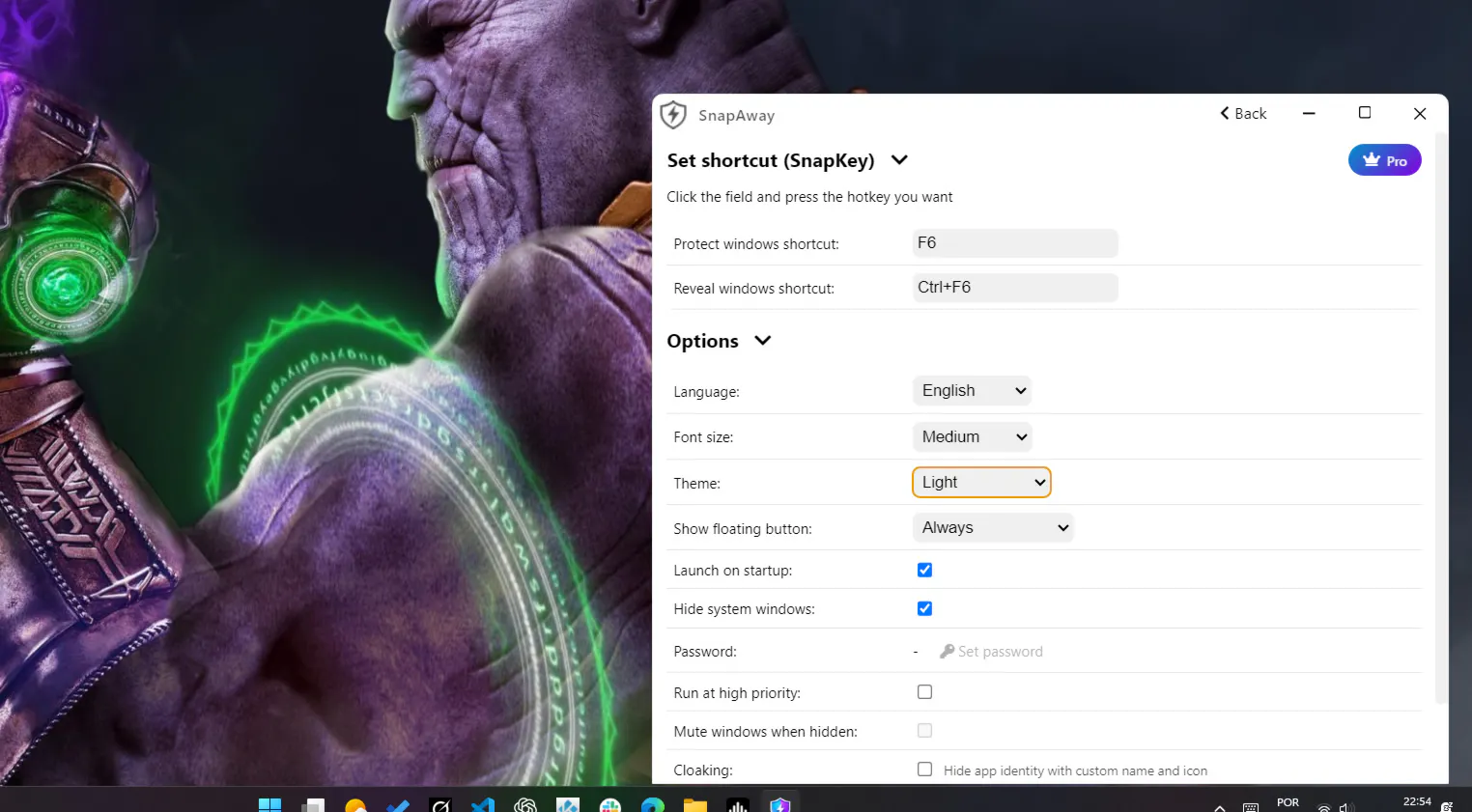Uncheck the Hide system windows checkbox
The height and width of the screenshot is (812, 1472).
pyautogui.click(x=924, y=608)
